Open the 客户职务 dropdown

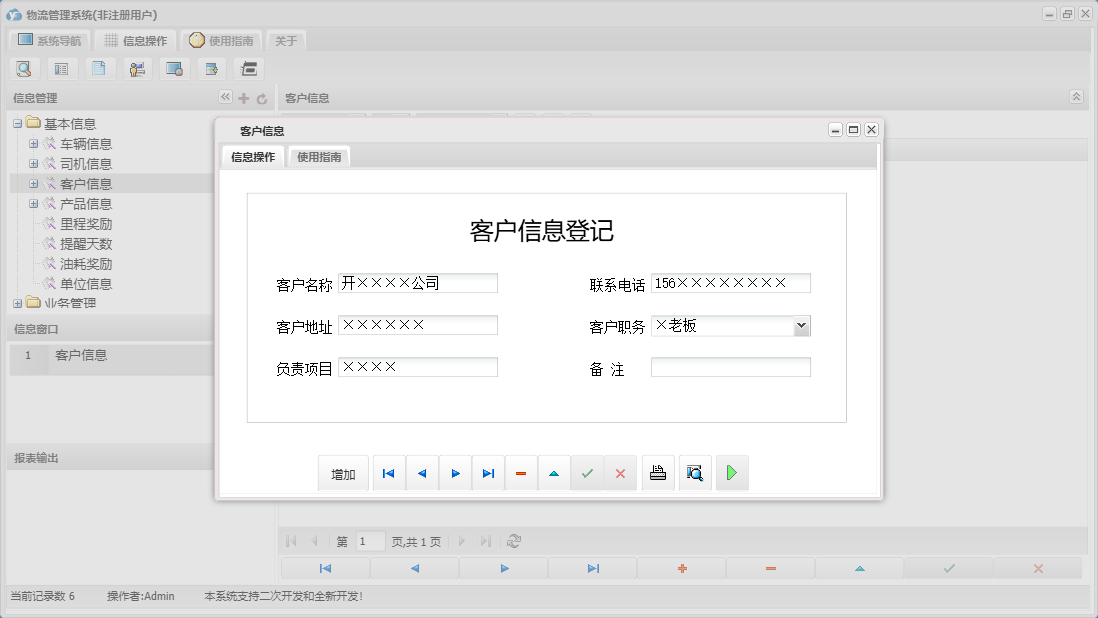point(802,325)
